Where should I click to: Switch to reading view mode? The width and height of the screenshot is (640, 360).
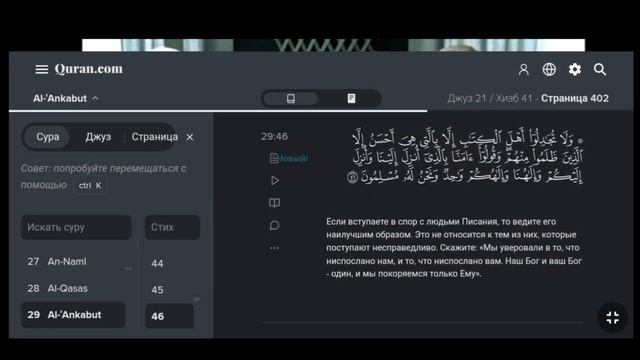point(351,98)
